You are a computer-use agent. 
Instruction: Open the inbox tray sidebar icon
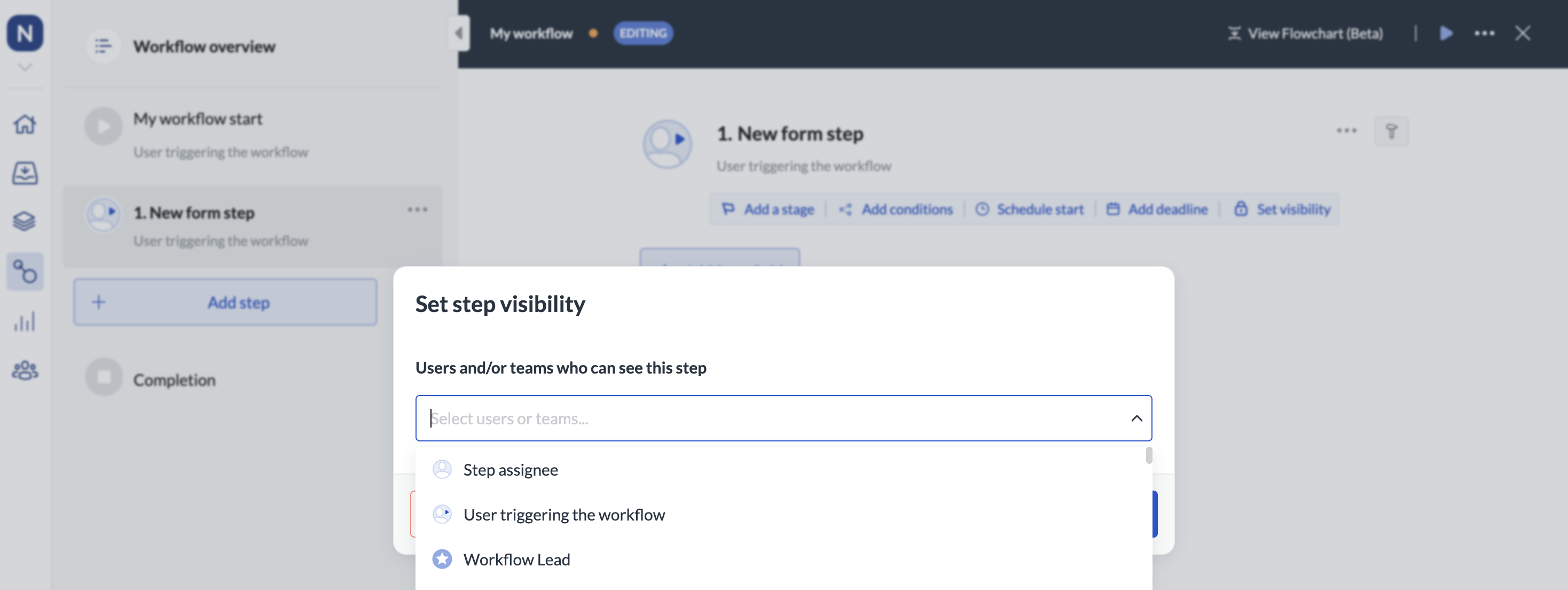[x=25, y=173]
